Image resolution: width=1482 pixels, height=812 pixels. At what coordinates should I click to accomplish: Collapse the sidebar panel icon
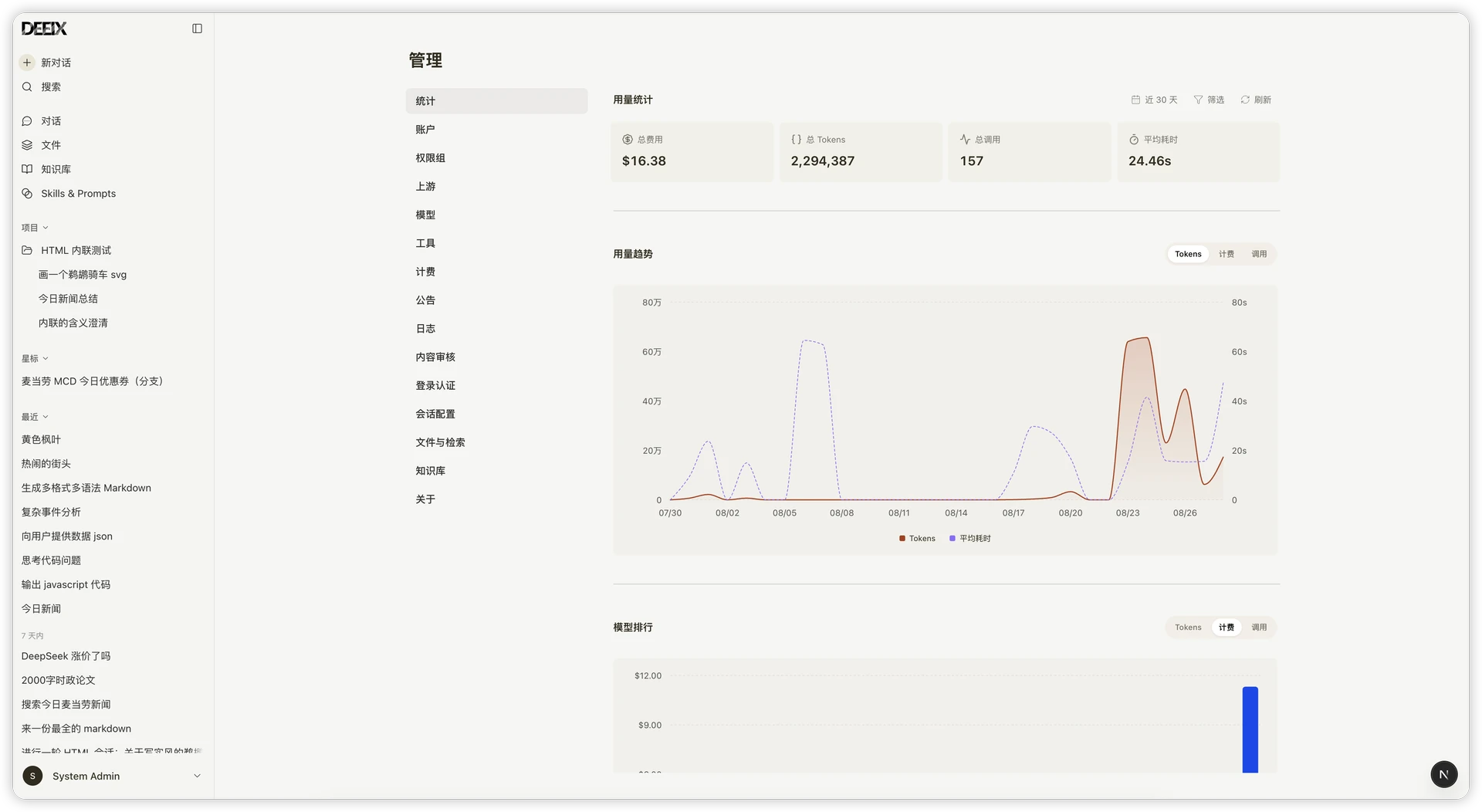[197, 29]
